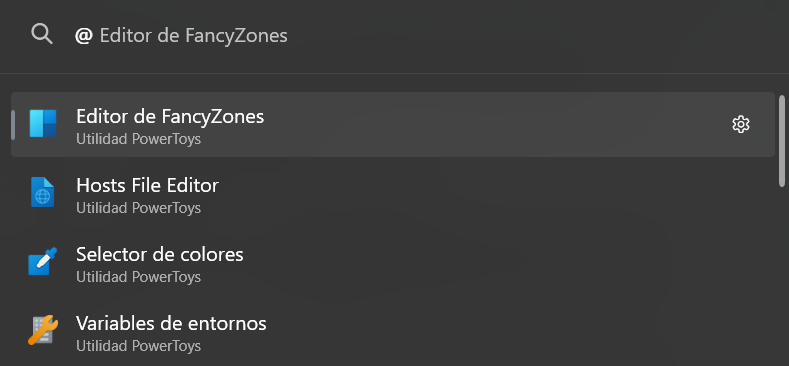Screen dimensions: 789x366
Task: Choose the Hosts File Editor result title
Action: (147, 185)
